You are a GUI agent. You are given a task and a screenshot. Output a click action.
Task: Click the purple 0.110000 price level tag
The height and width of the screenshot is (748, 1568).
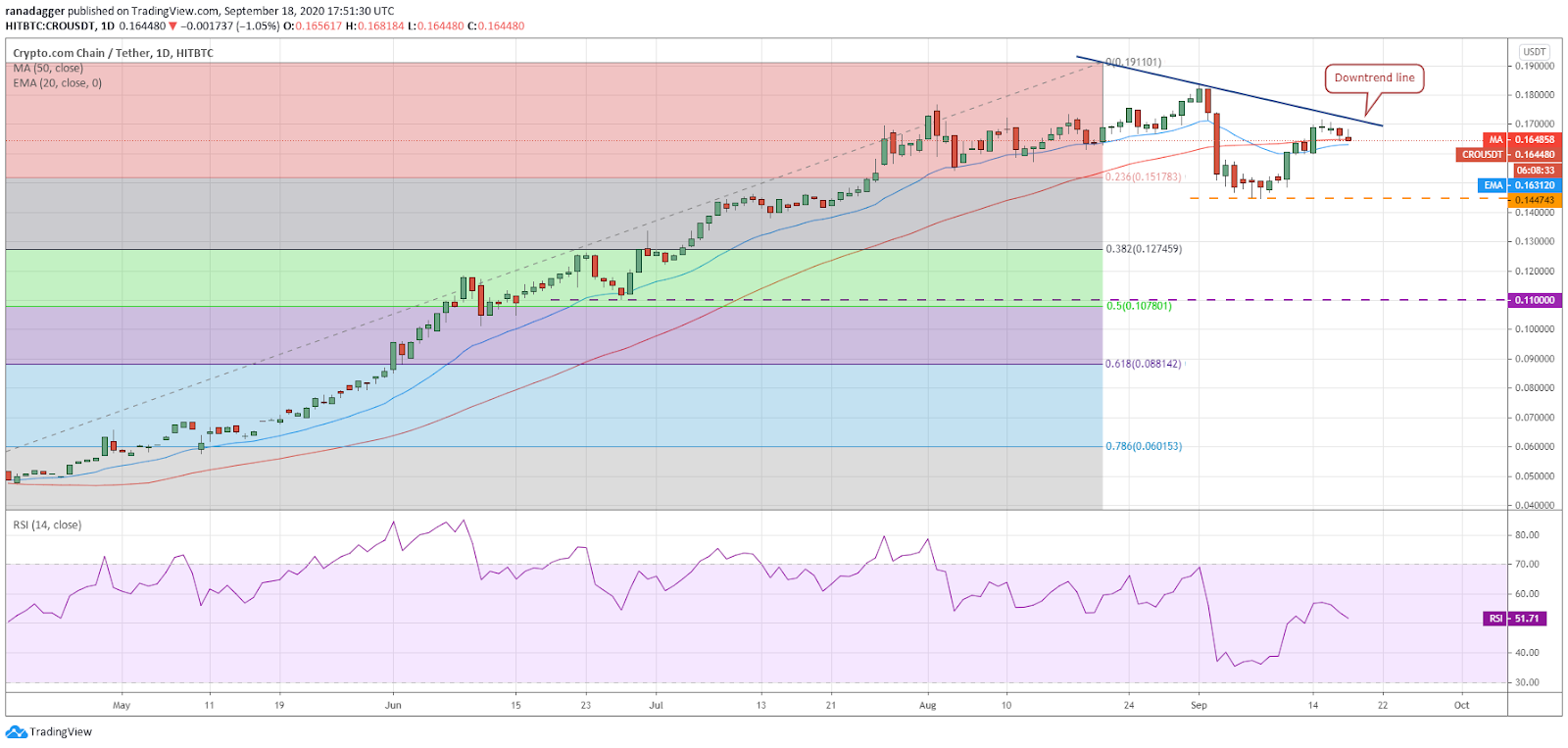(1535, 300)
